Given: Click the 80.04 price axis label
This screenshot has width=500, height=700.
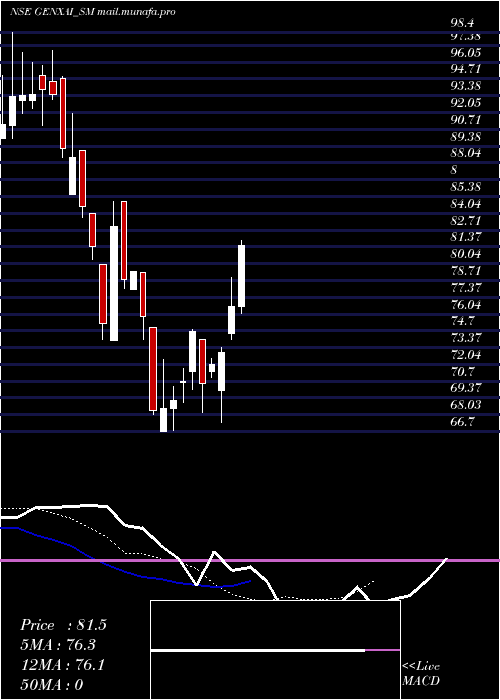Looking at the screenshot, I should tap(466, 254).
